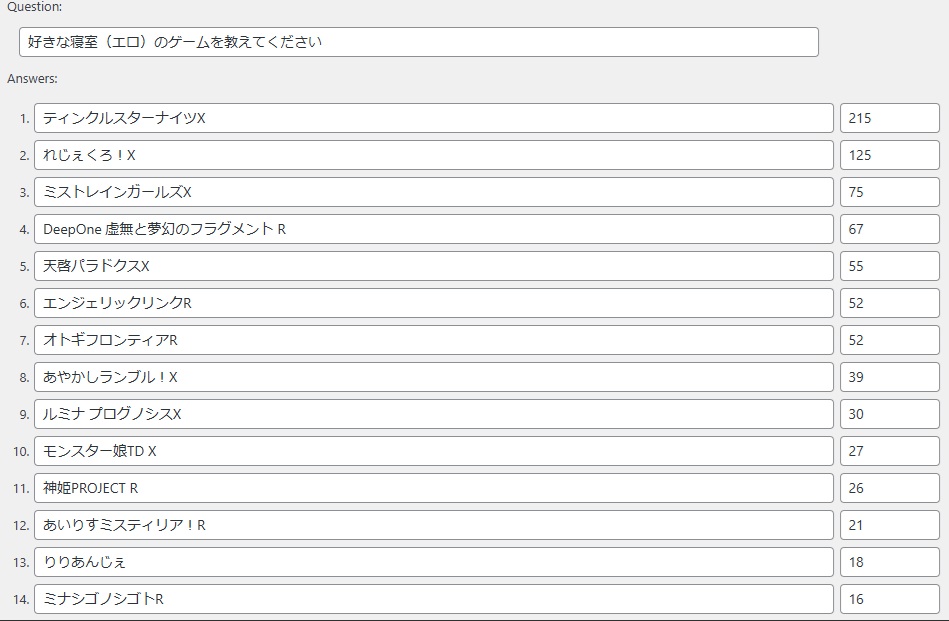This screenshot has width=949, height=621.
Task: Edit the ティンクルスターナイツX answer field
Action: point(433,118)
